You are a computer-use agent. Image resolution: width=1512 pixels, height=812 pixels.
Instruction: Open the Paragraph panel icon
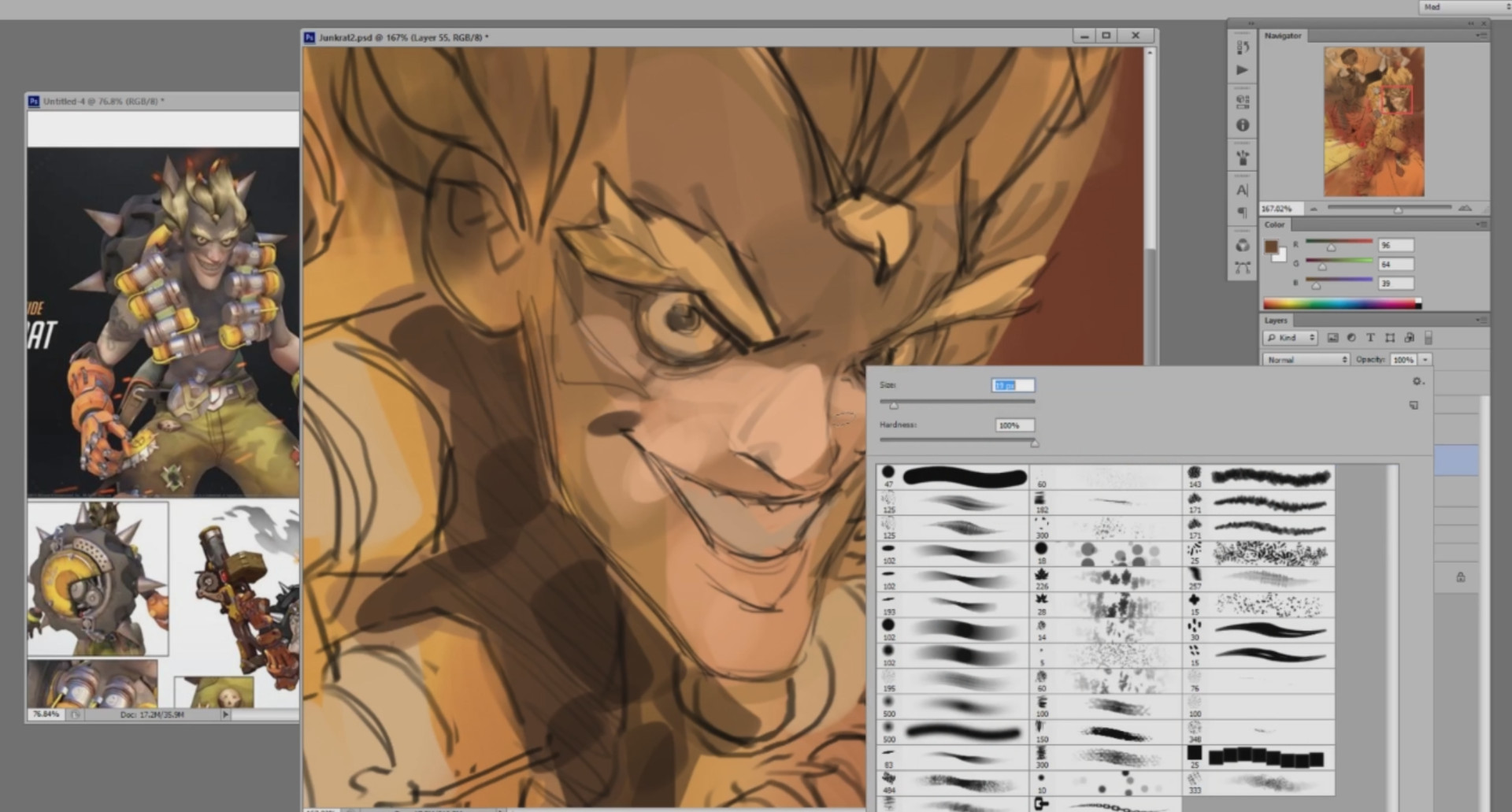point(1243,213)
